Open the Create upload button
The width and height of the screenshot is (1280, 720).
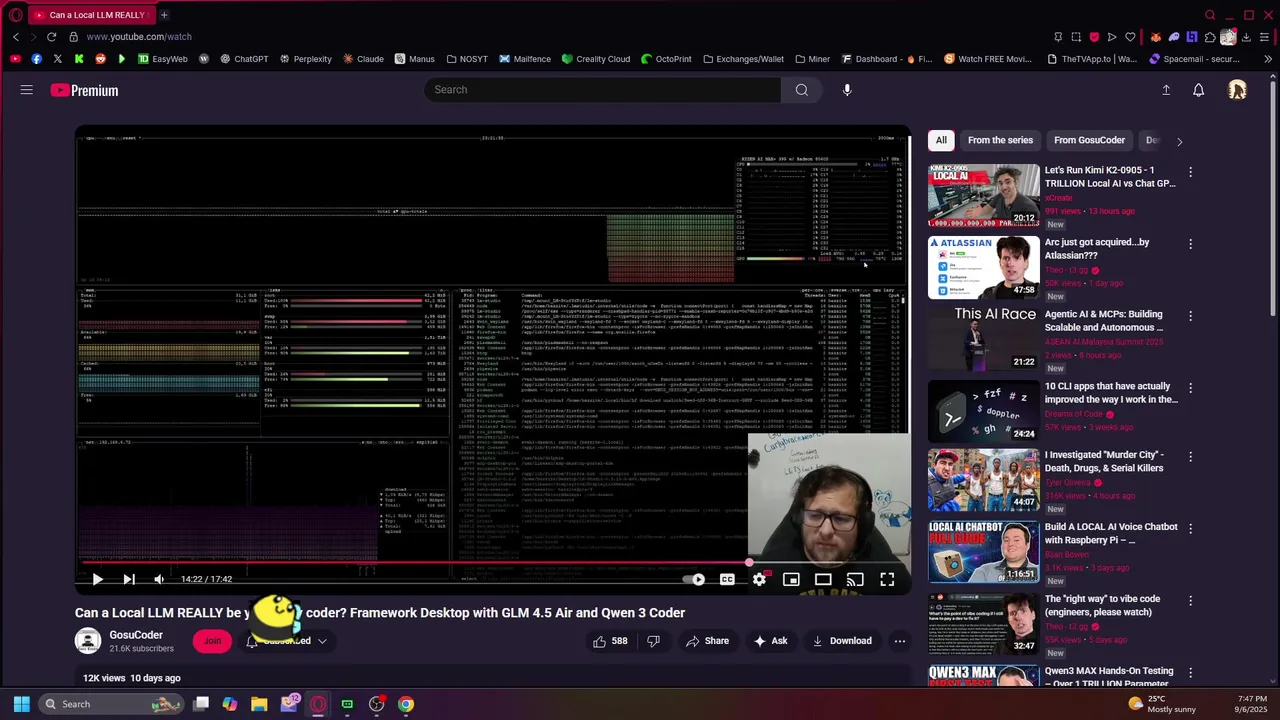[x=1166, y=90]
